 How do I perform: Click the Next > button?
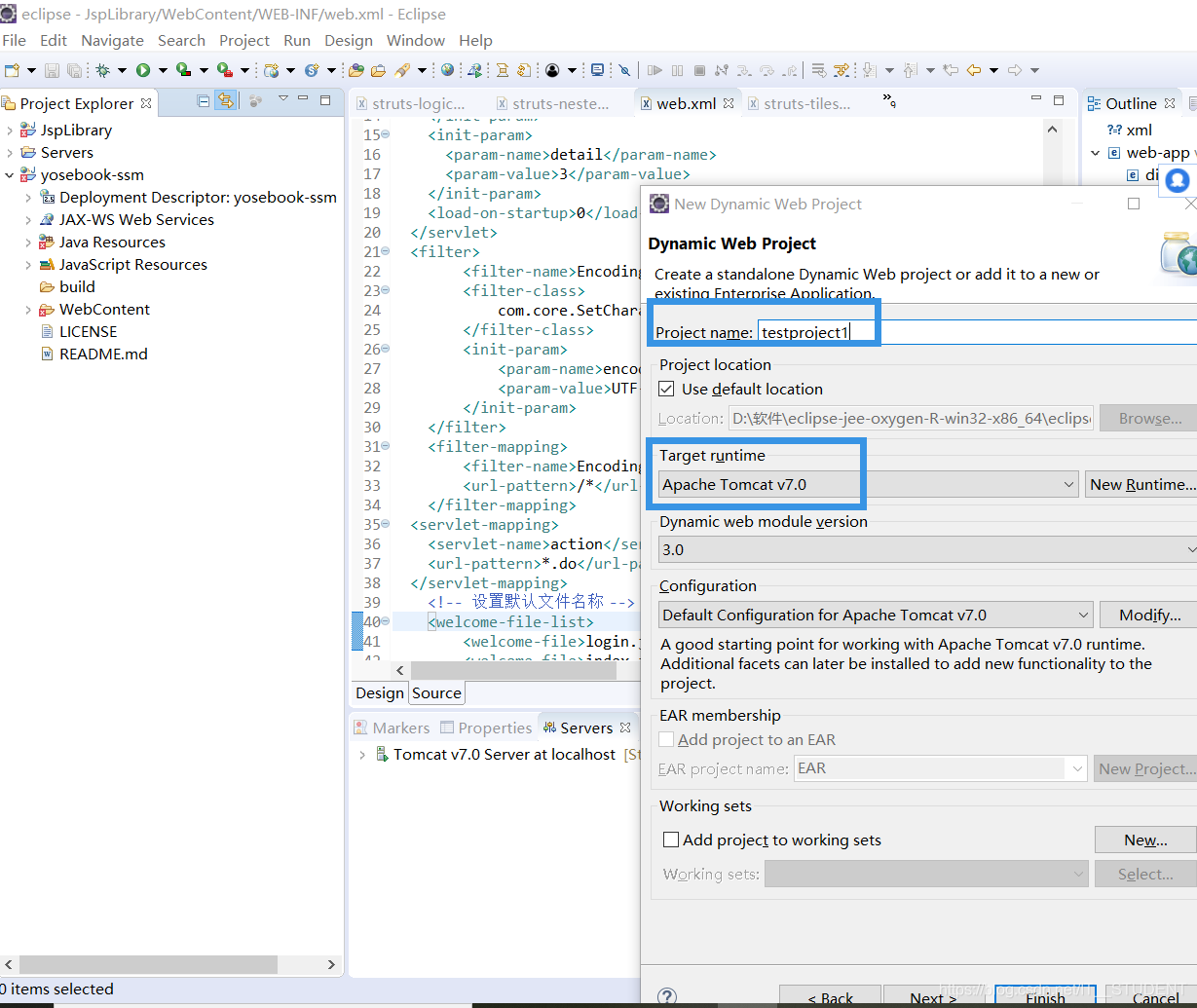pos(932,995)
